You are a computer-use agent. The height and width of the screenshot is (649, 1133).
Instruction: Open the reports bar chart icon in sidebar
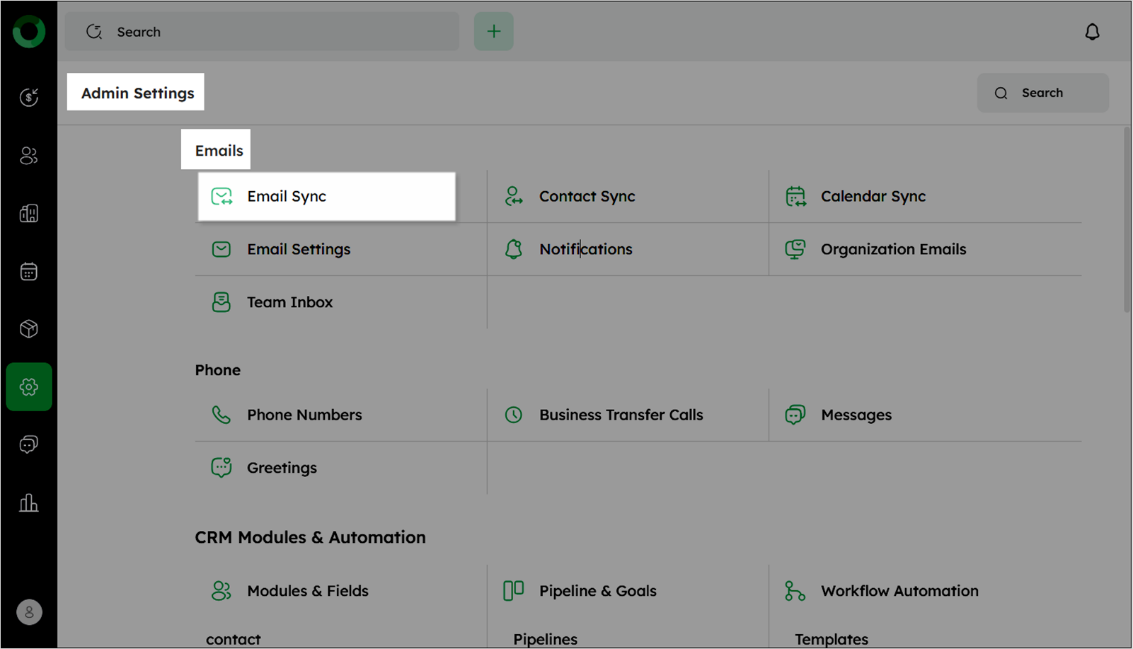coord(29,503)
